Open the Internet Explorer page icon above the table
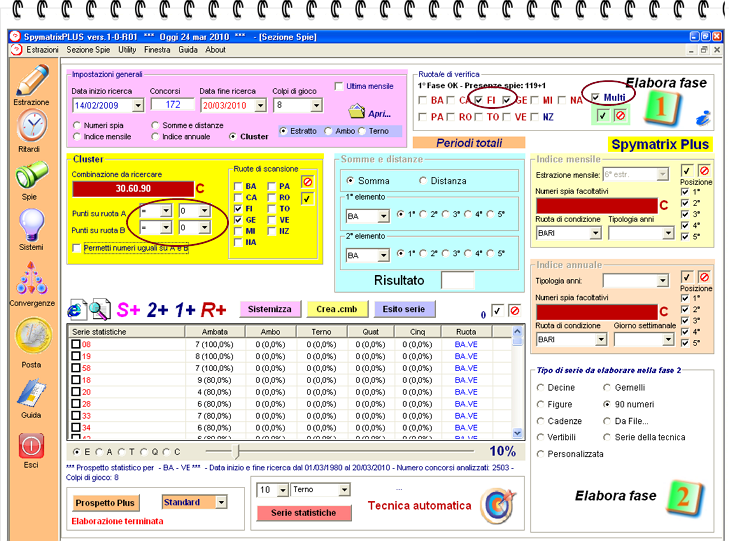Viewport: 729px width, 541px height. (x=76, y=309)
